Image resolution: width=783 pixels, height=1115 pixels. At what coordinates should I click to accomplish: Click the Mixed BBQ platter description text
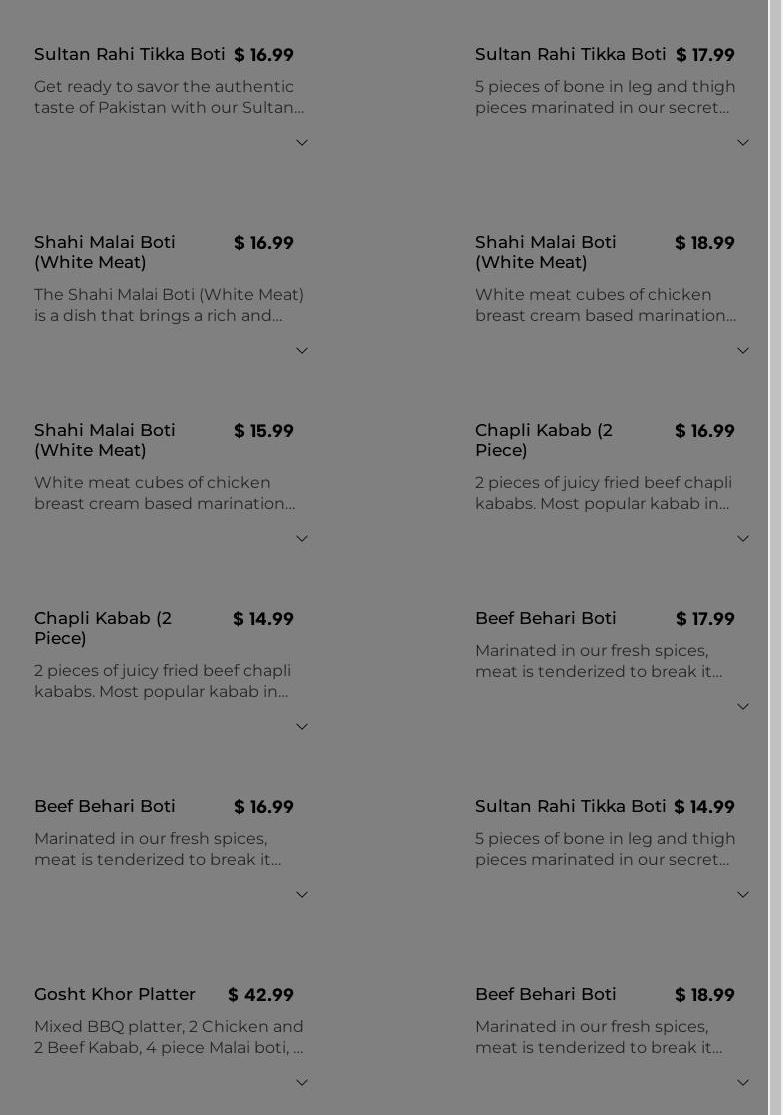point(169,1037)
